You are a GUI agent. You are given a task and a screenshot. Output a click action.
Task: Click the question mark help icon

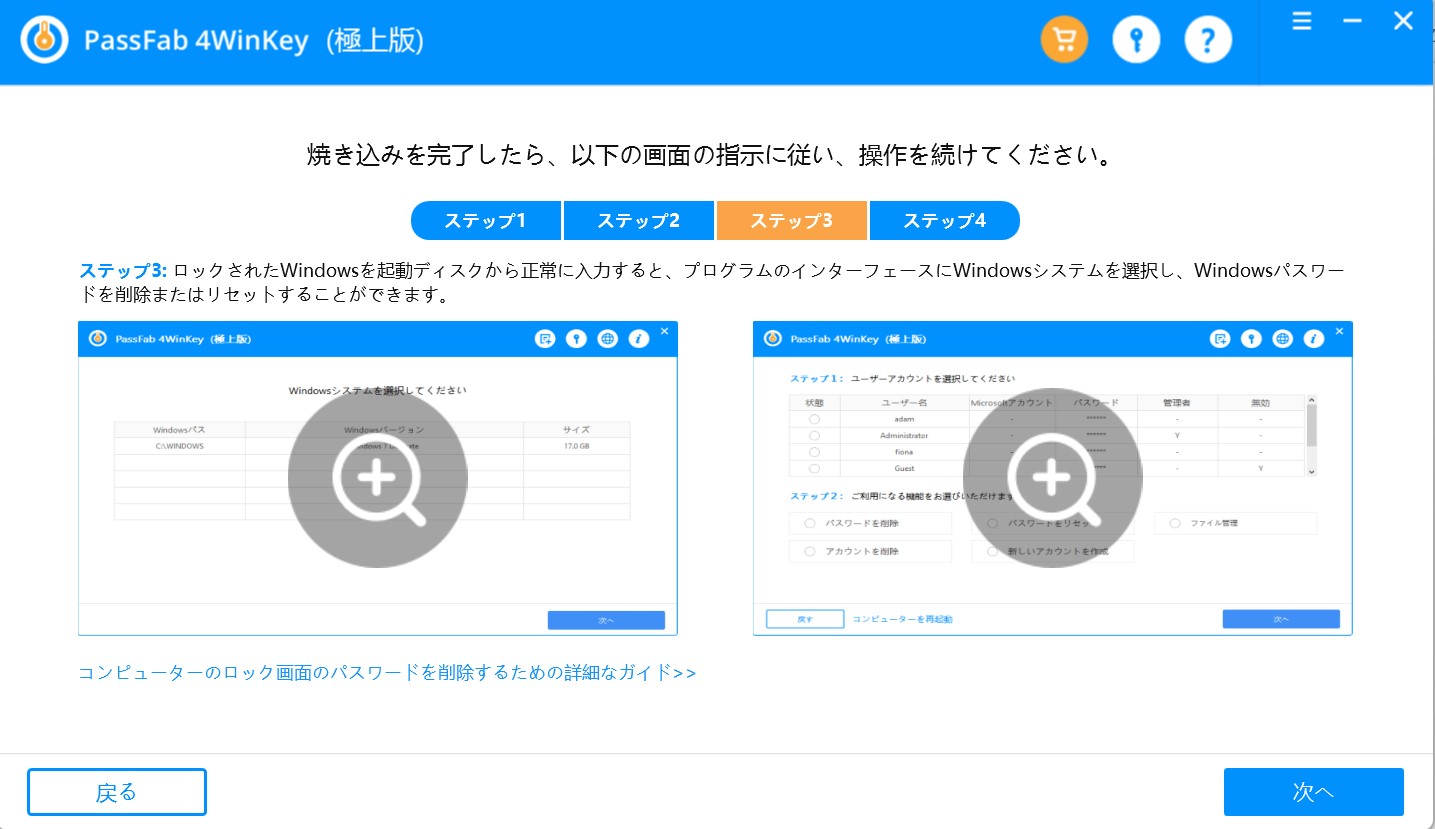(x=1208, y=41)
